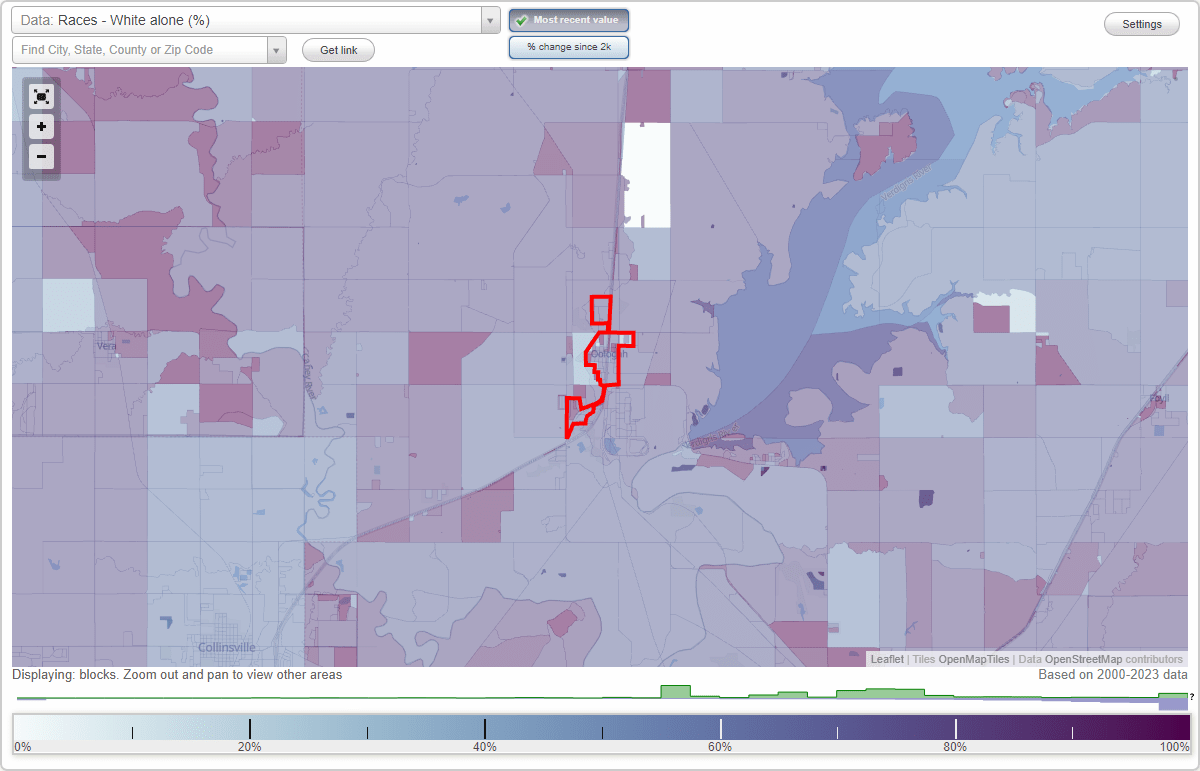
Task: Click the question mark beside the histogram
Action: tap(1190, 697)
